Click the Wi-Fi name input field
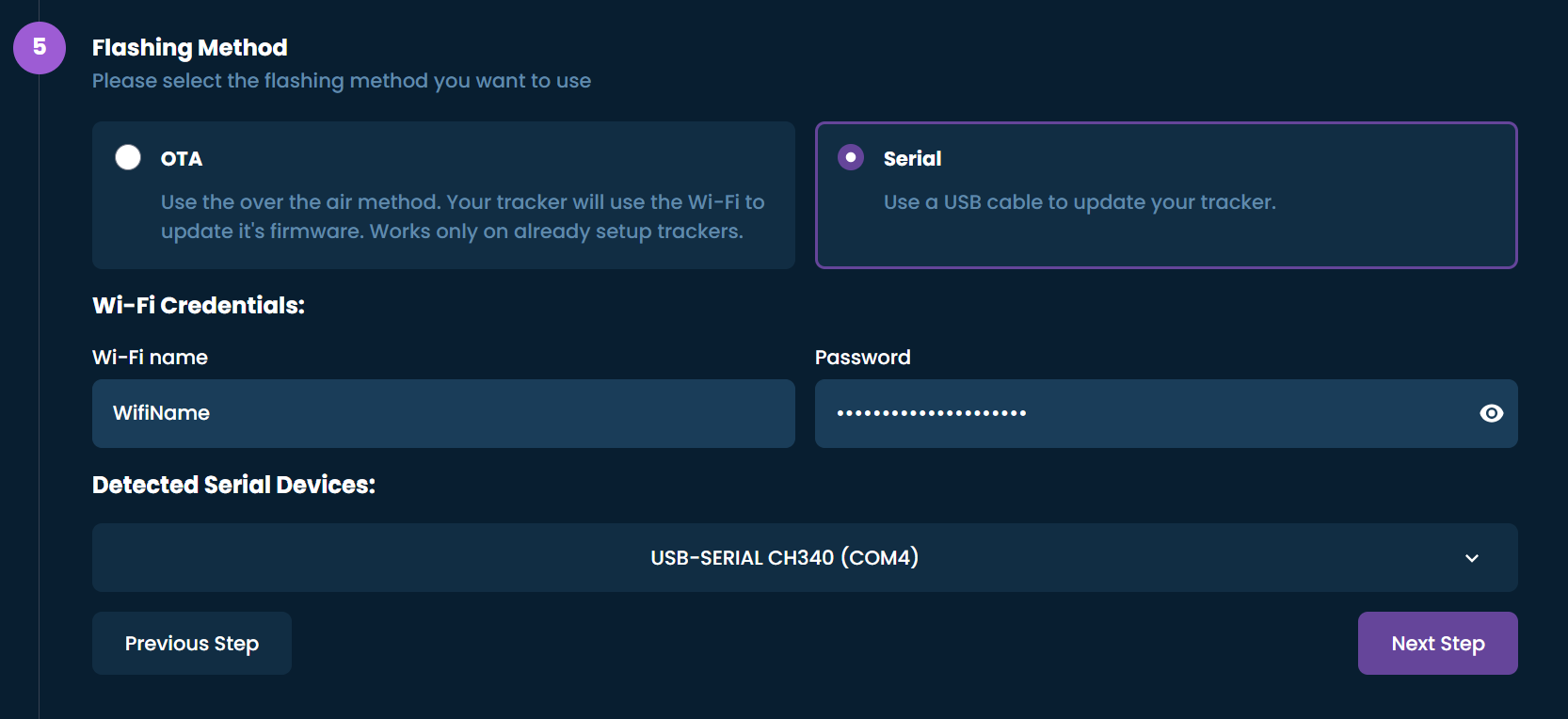 (x=443, y=413)
